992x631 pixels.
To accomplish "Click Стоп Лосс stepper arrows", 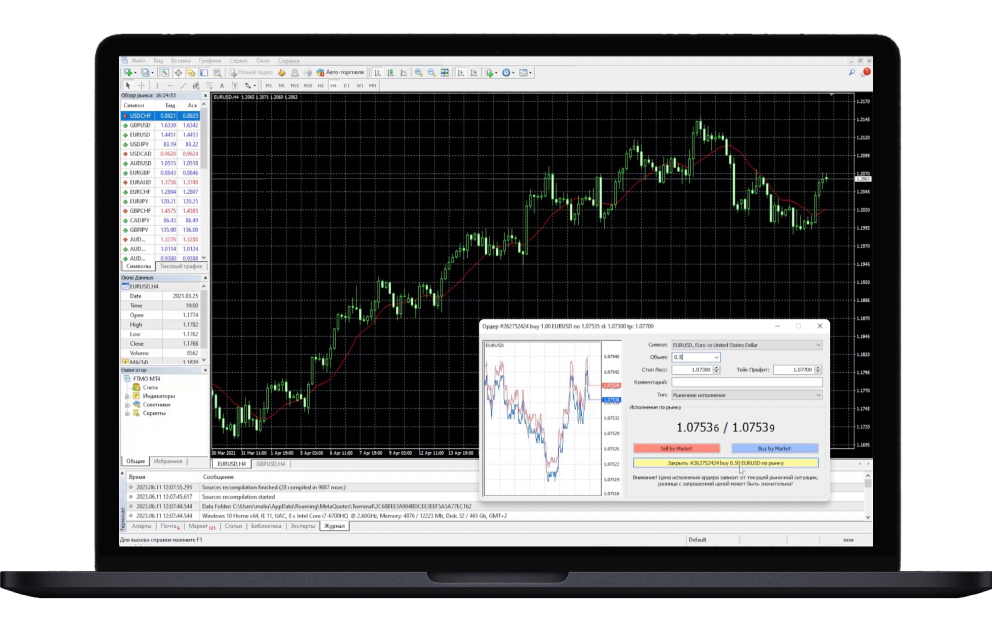I will pos(717,370).
